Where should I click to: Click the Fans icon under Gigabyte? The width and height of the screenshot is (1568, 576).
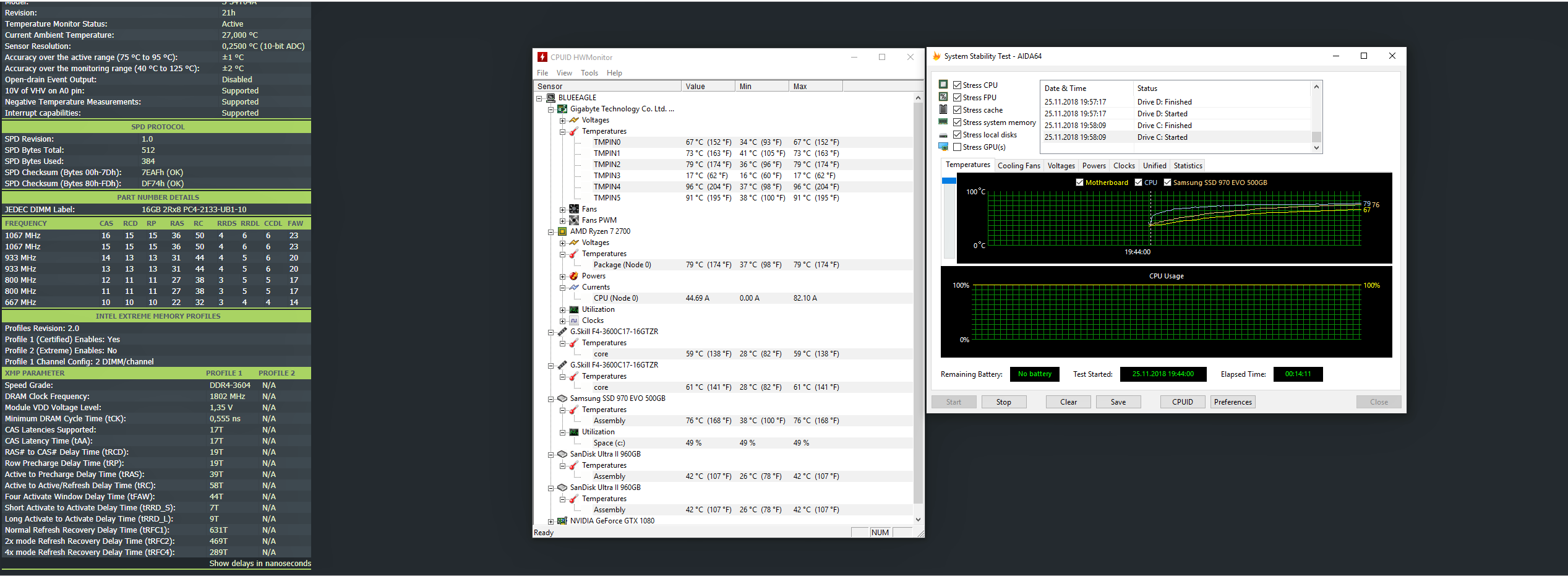tap(574, 209)
